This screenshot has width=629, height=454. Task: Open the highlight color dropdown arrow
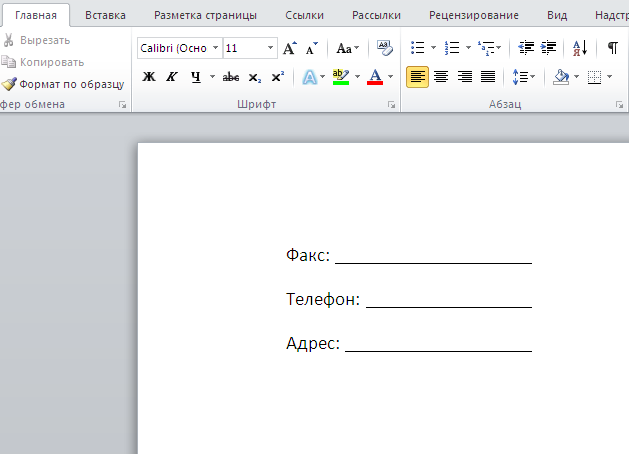[x=357, y=77]
